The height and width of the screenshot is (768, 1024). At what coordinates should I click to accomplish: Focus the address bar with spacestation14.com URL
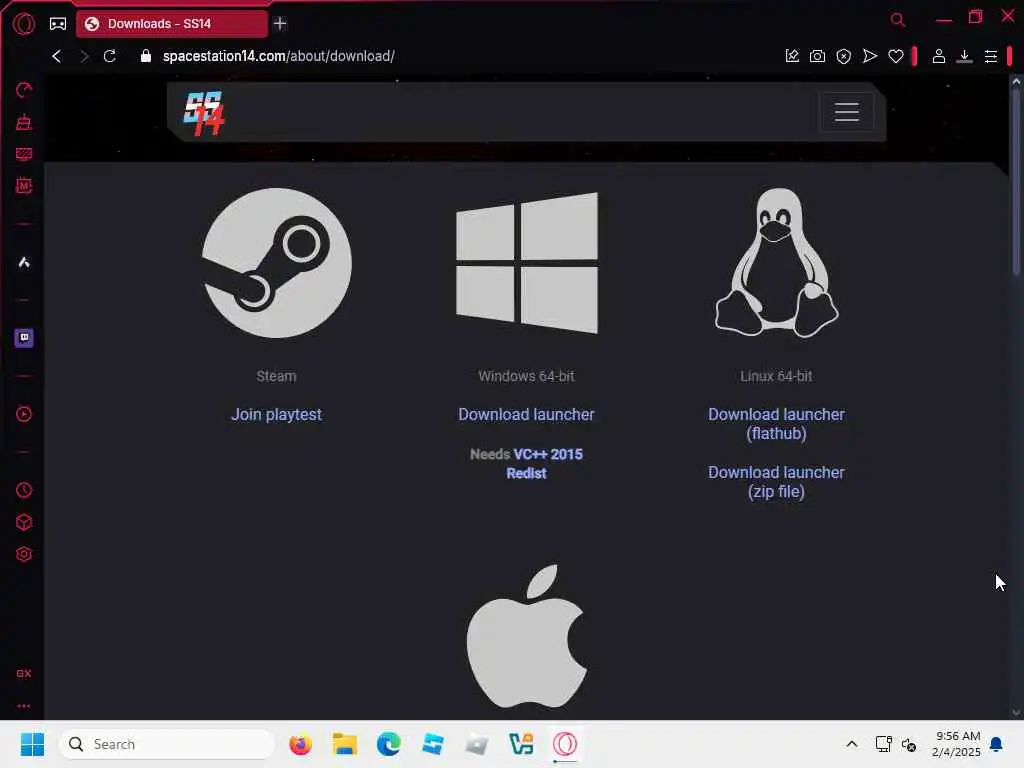click(x=279, y=56)
